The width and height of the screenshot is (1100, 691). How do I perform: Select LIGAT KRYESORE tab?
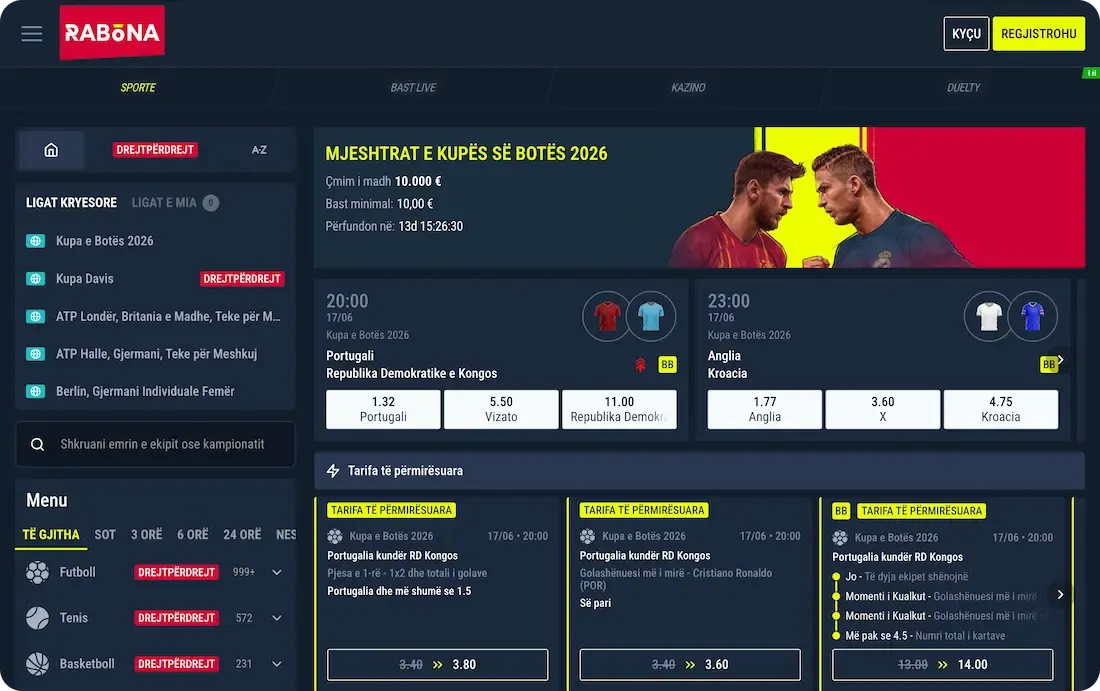(72, 203)
